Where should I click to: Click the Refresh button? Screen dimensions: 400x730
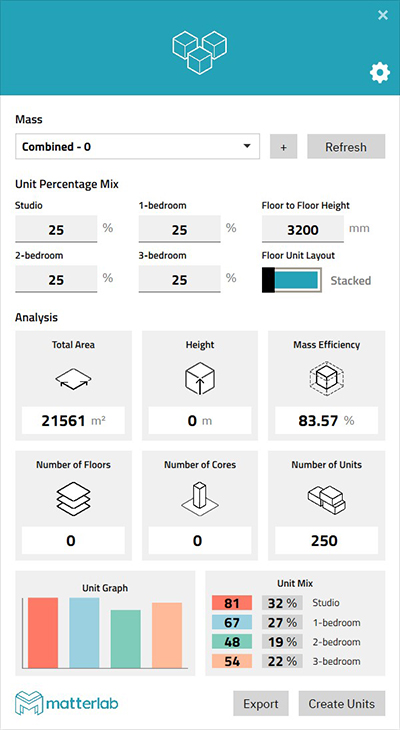346,147
